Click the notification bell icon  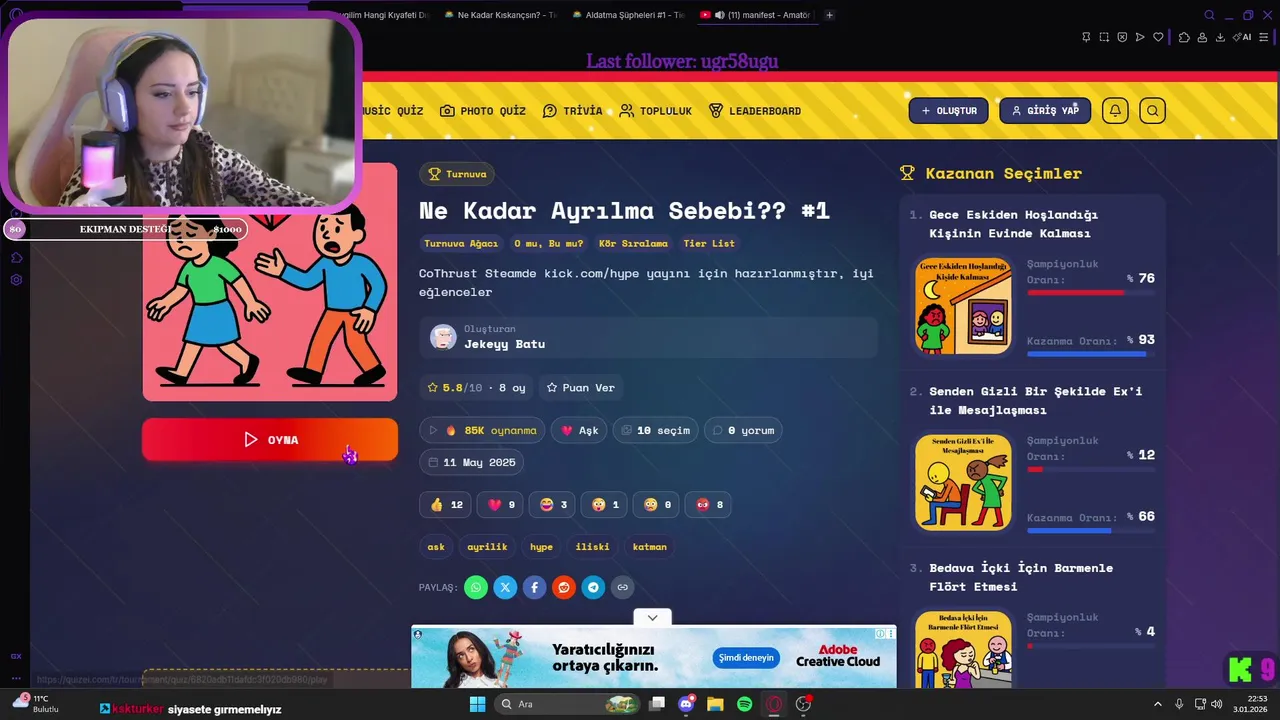click(x=1115, y=110)
